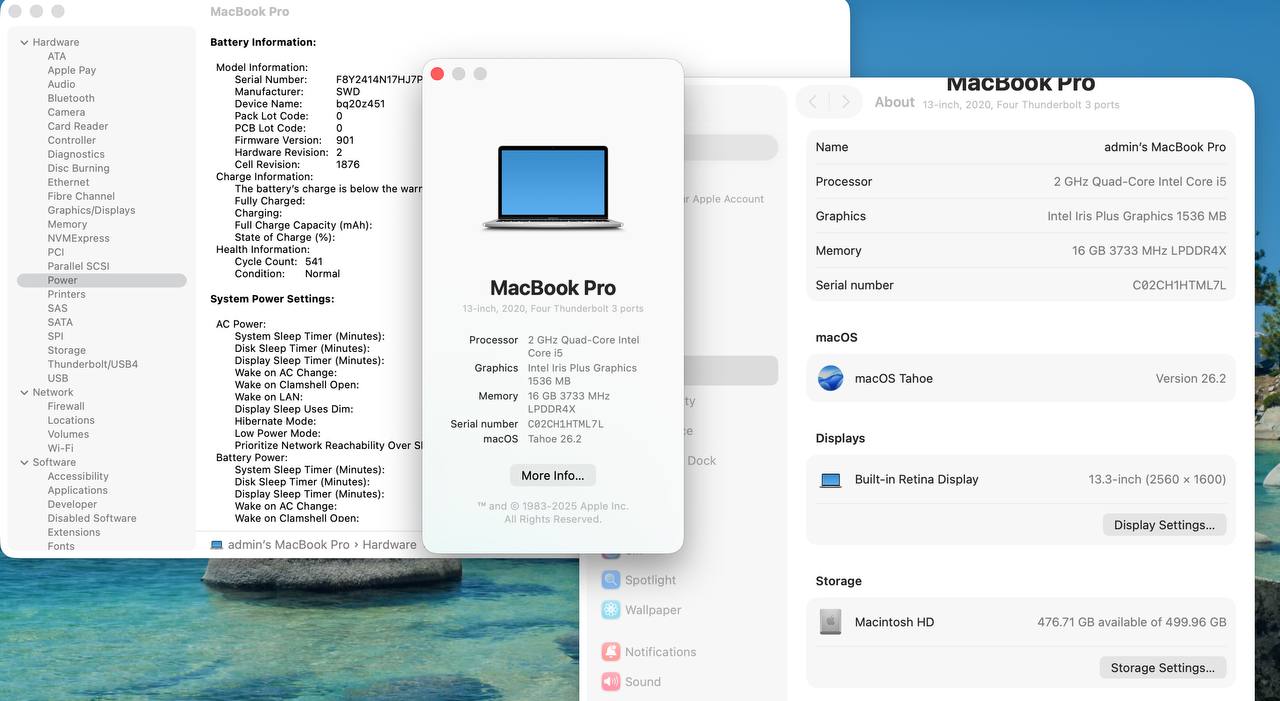This screenshot has width=1280, height=701.
Task: Click More Info button in About This Mac
Action: click(553, 475)
